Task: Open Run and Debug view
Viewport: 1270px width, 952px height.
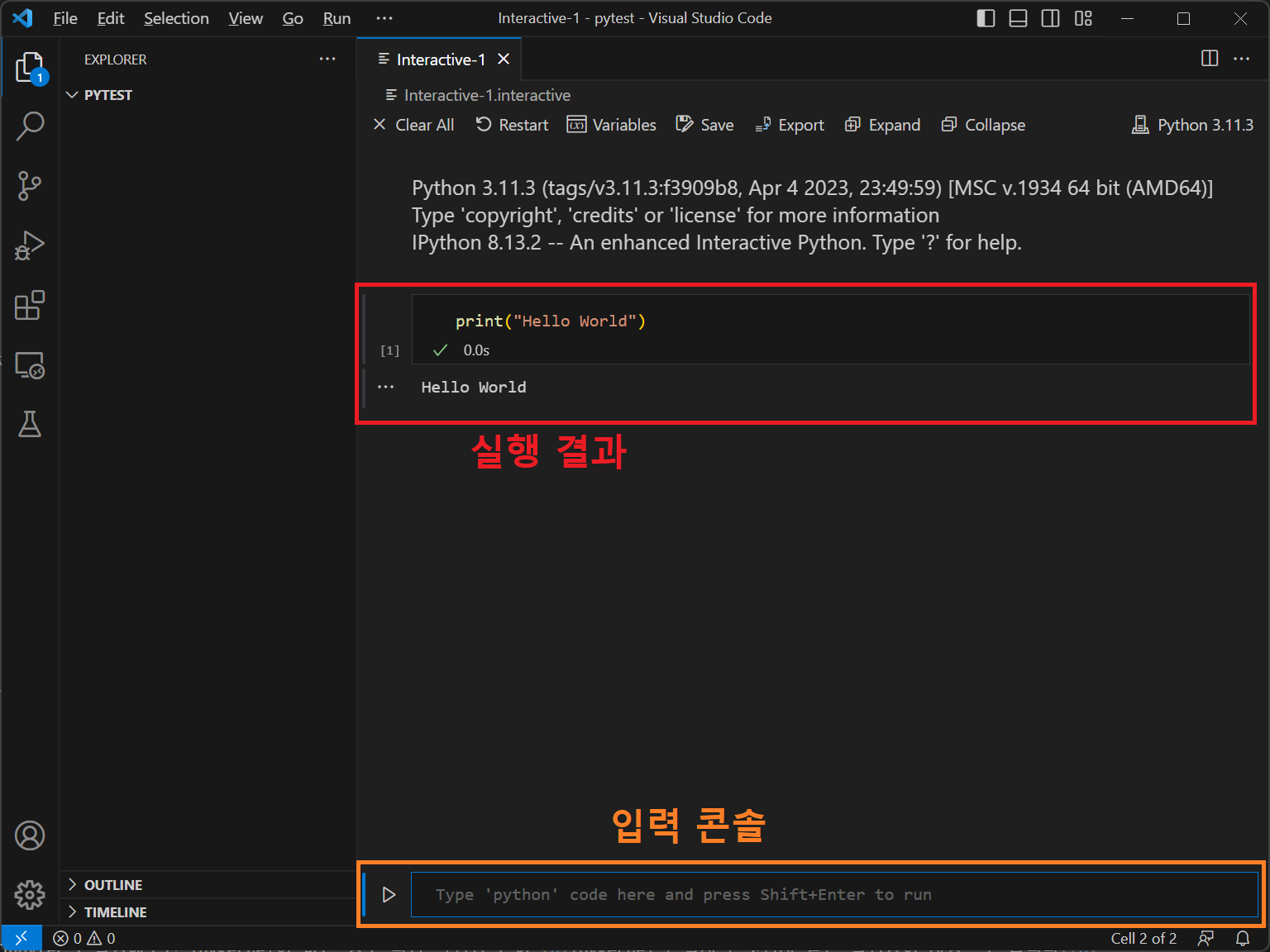Action: (x=30, y=245)
